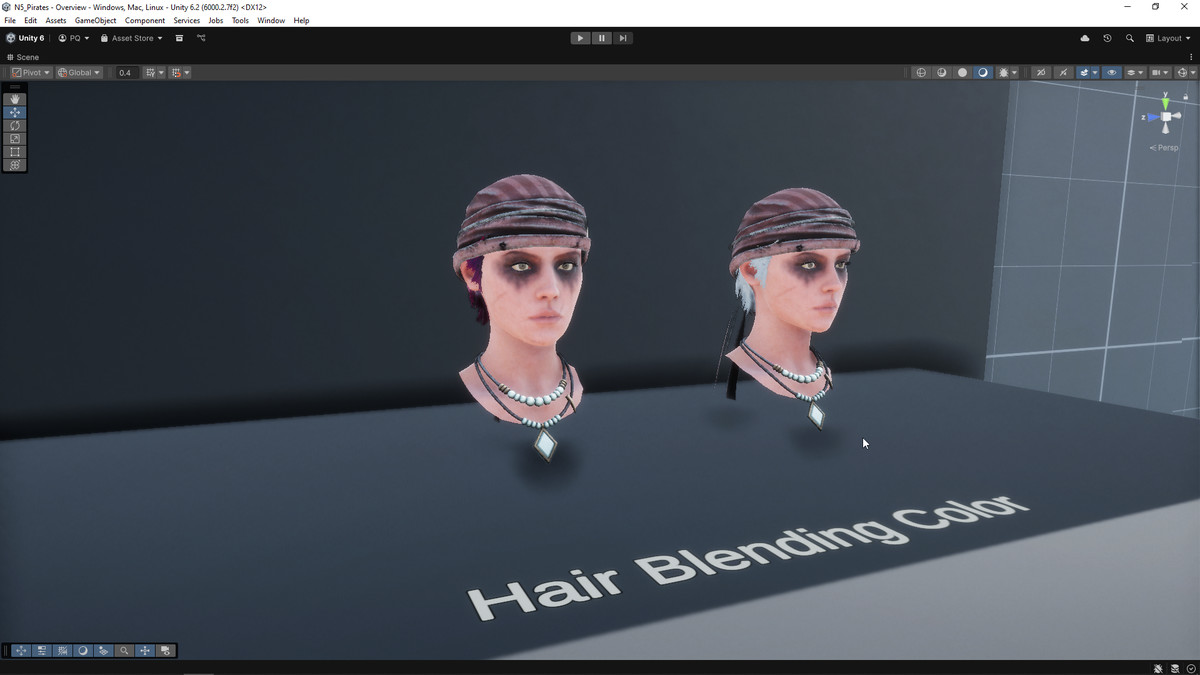
Task: Select the Rotate tool
Action: click(x=15, y=126)
